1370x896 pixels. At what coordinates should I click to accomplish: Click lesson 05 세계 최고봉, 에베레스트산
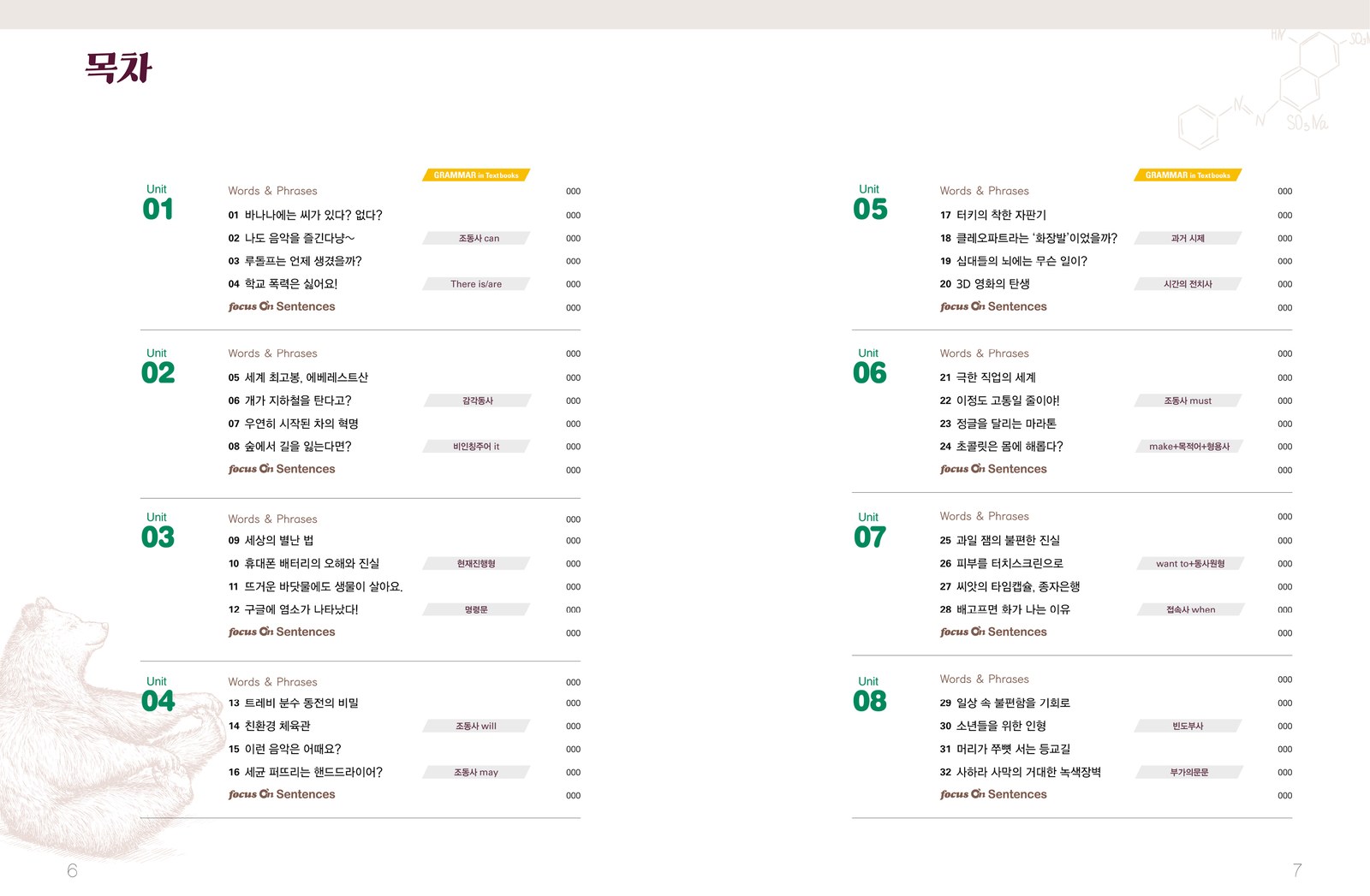tap(298, 377)
